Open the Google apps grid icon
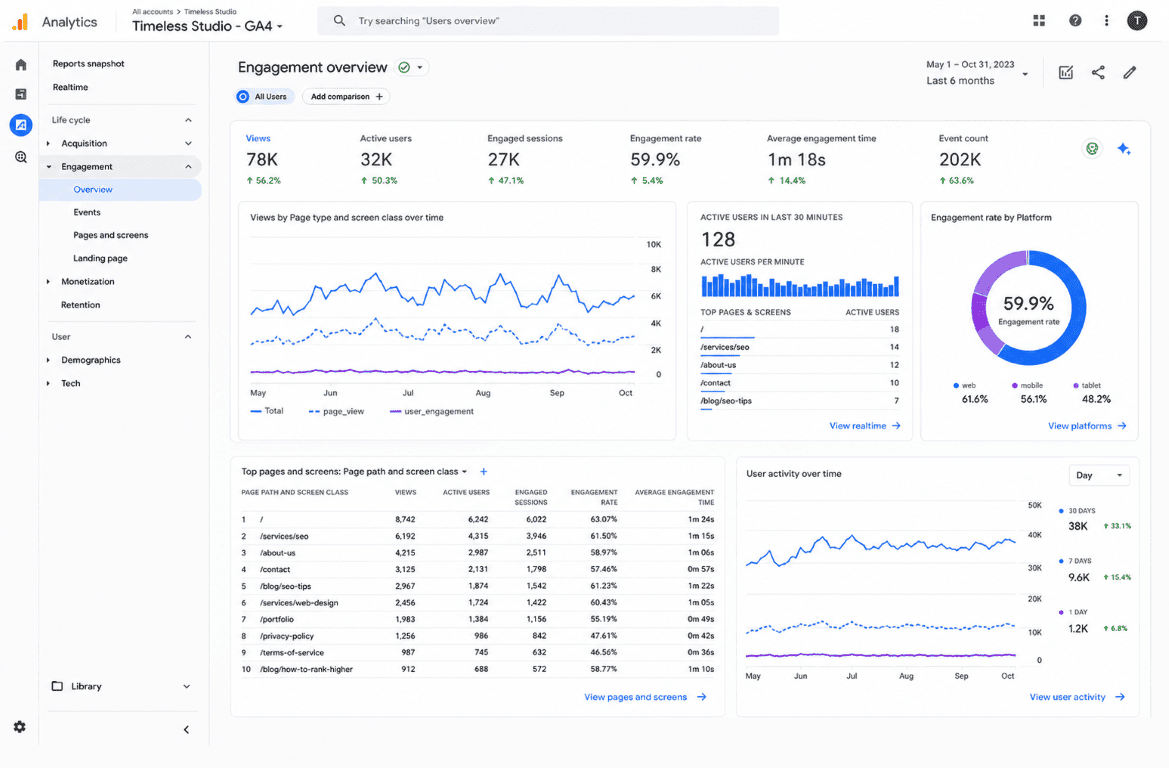 (x=1039, y=21)
